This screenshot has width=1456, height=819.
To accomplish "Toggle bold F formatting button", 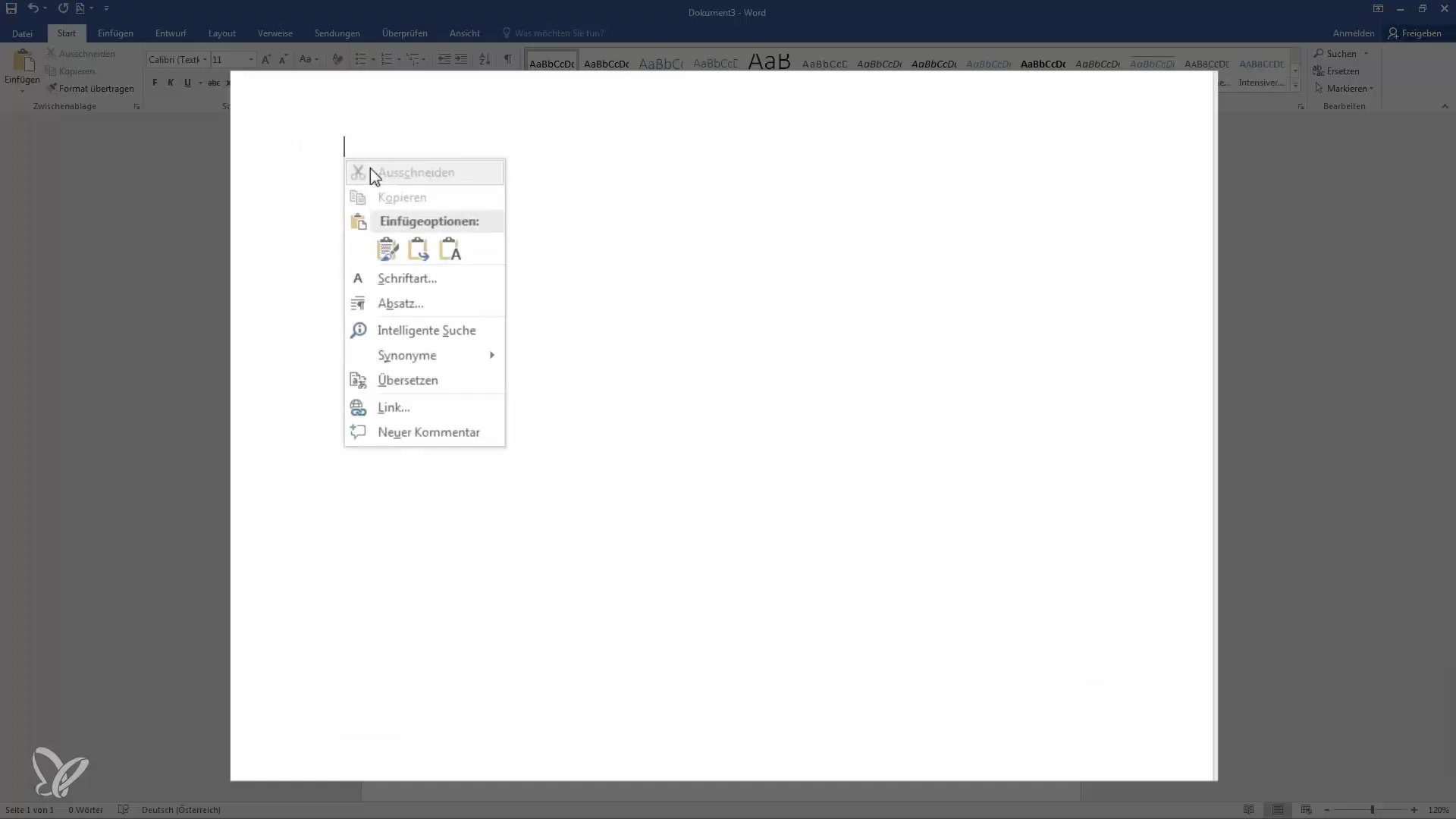I will (x=155, y=83).
